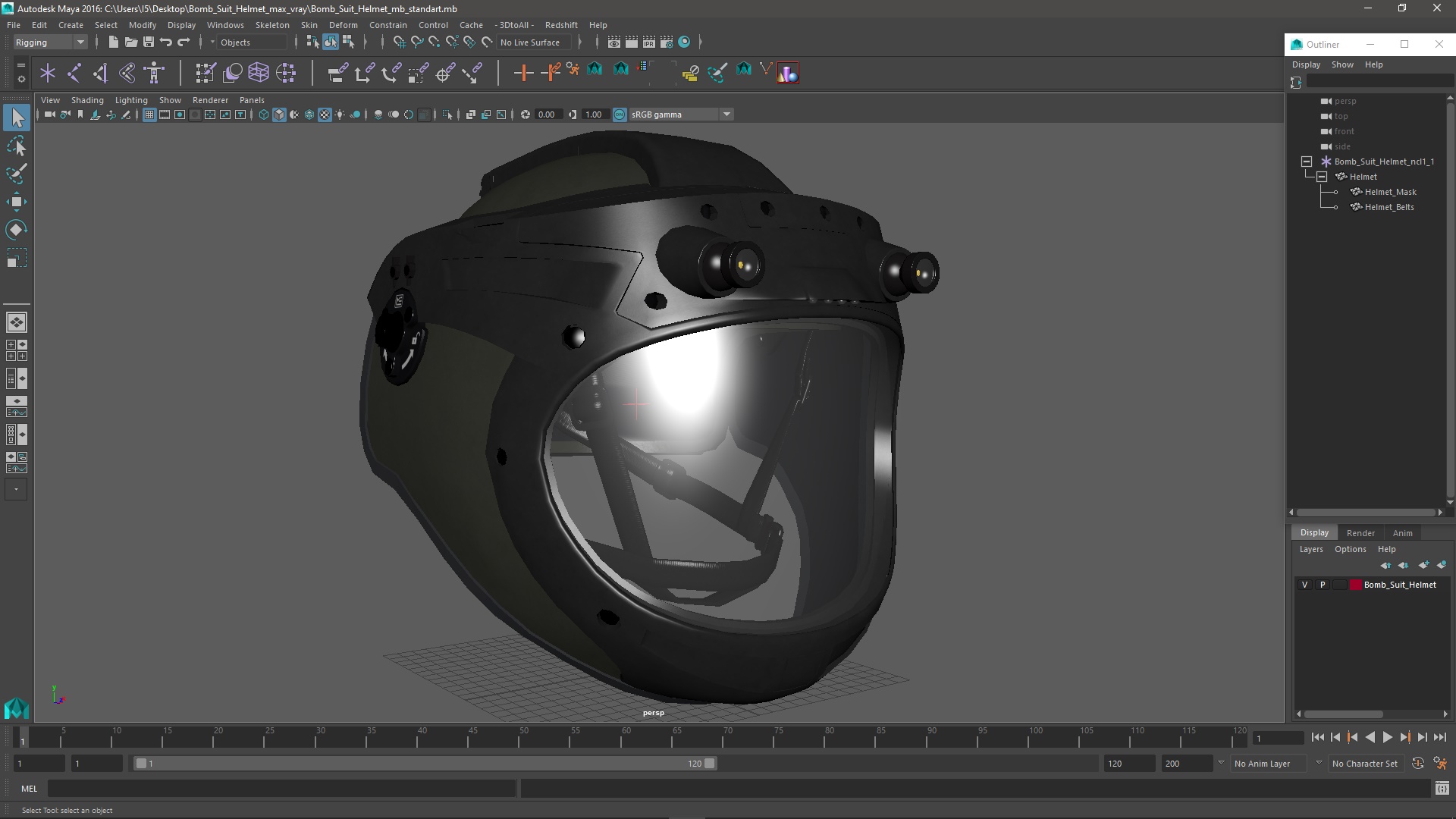Toggle visibility of Bomb_Suit_Helmet layer
The width and height of the screenshot is (1456, 819).
(1305, 584)
